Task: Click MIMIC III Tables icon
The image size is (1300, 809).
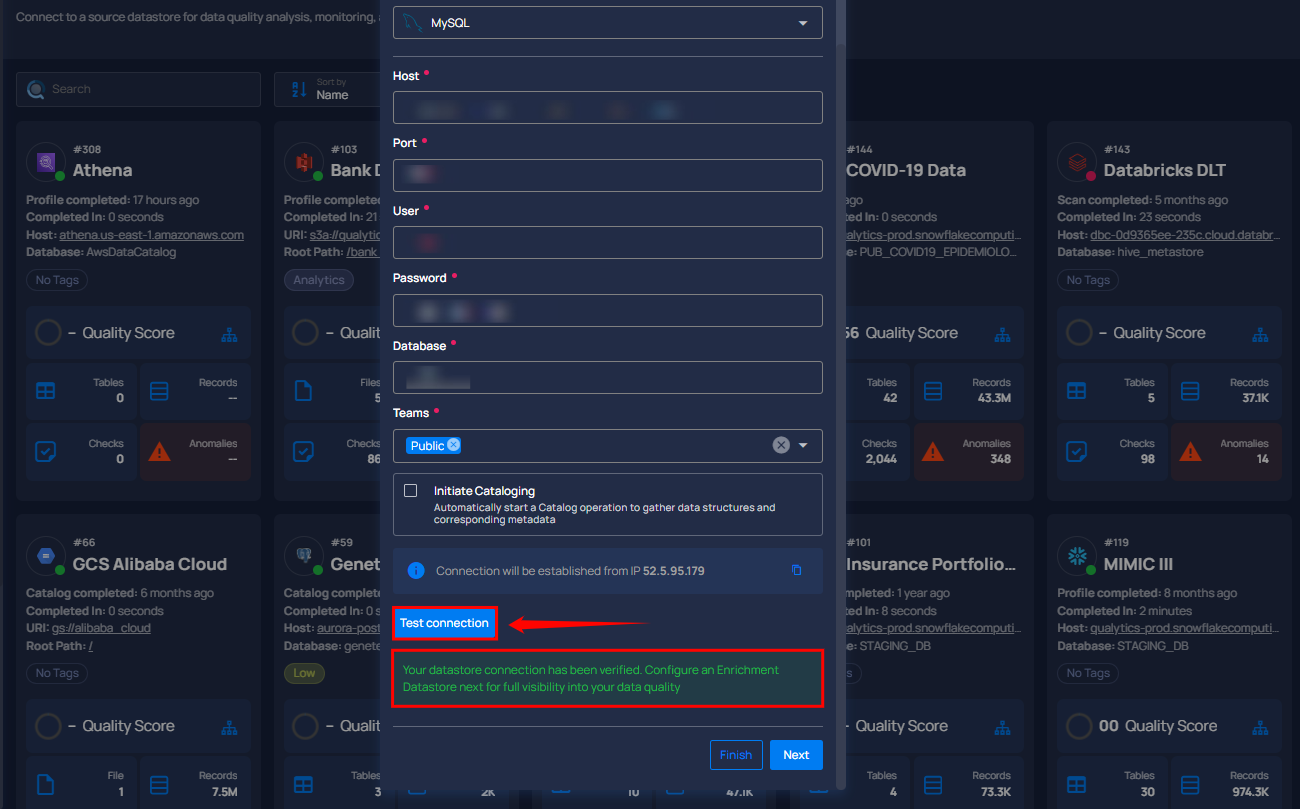Action: [x=1077, y=785]
